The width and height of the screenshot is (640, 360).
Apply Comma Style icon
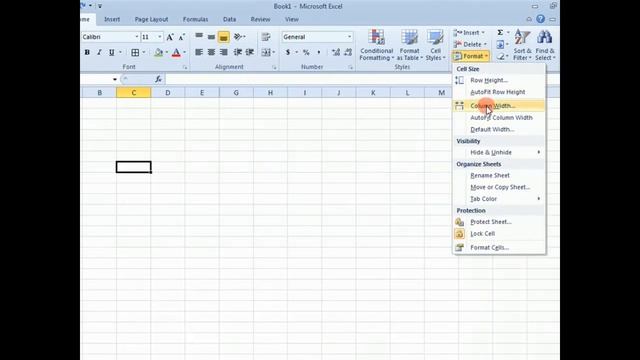[319, 52]
